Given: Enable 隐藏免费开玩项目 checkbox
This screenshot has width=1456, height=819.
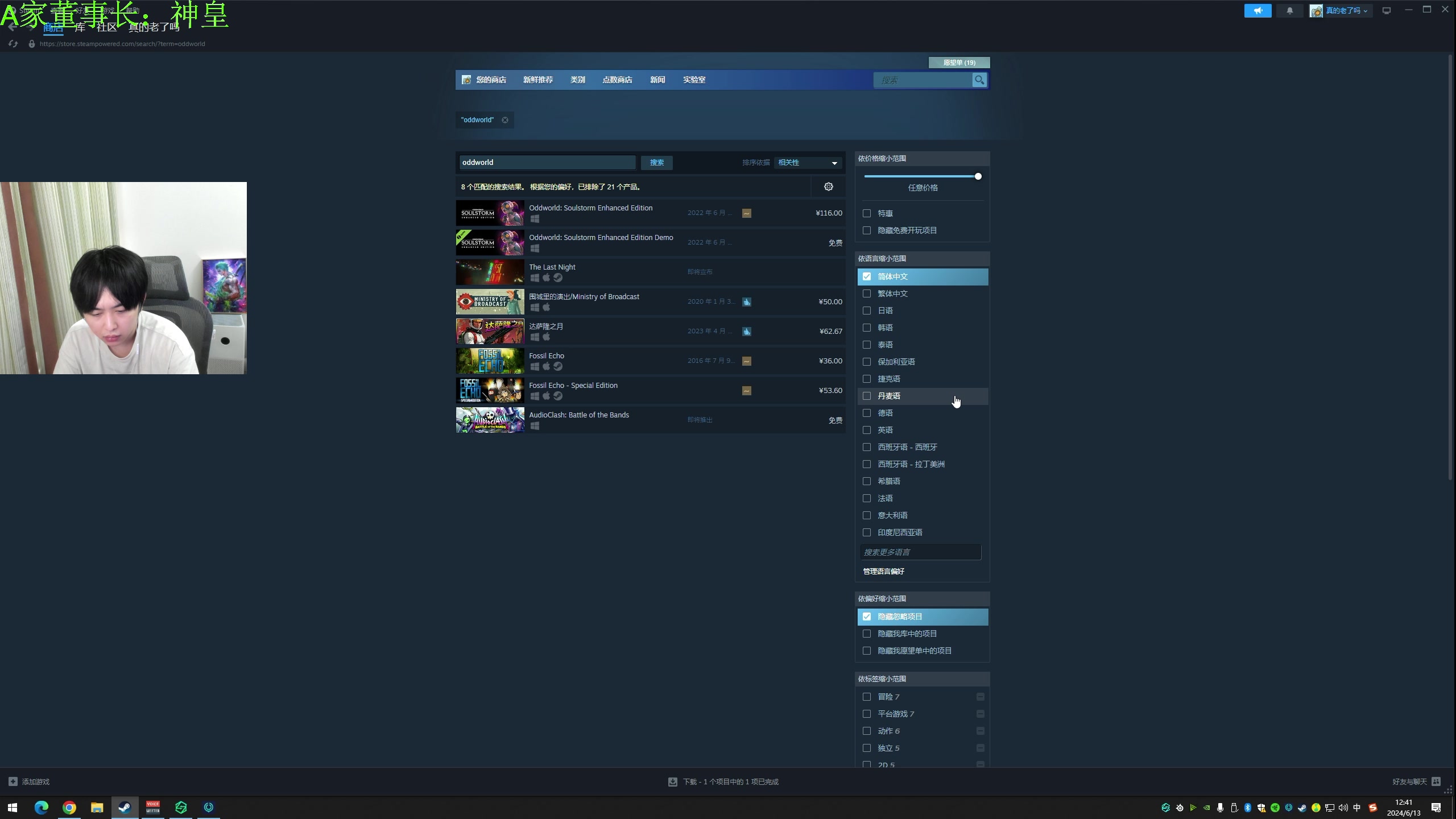Looking at the screenshot, I should point(867,230).
